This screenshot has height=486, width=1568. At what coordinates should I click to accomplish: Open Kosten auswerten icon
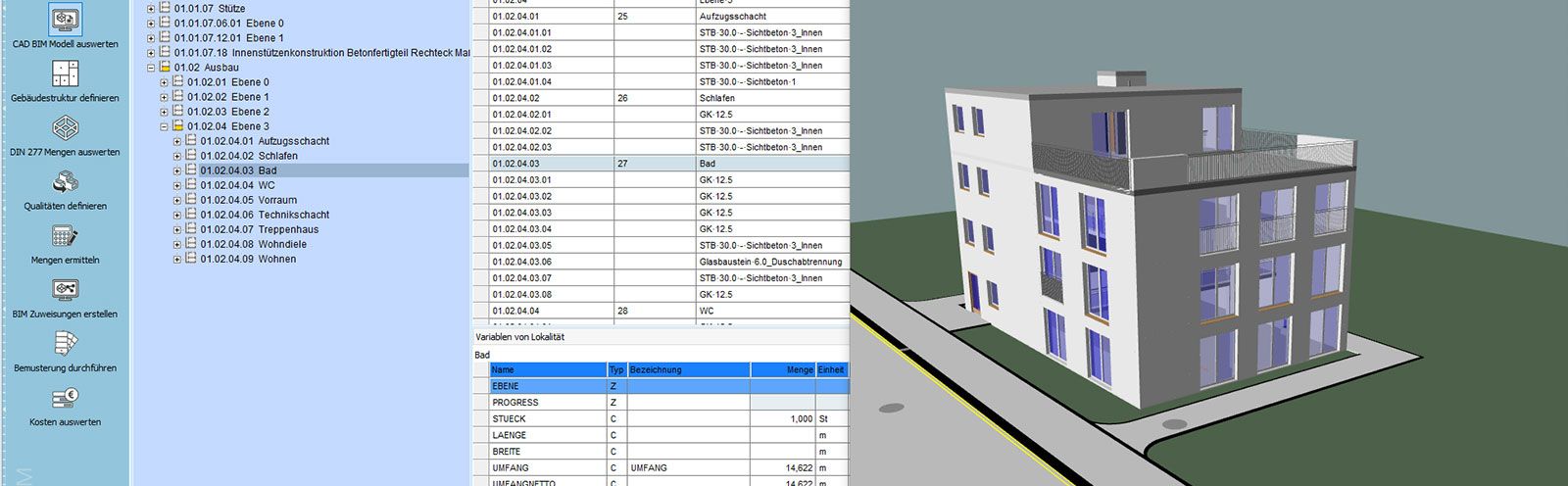pos(65,398)
